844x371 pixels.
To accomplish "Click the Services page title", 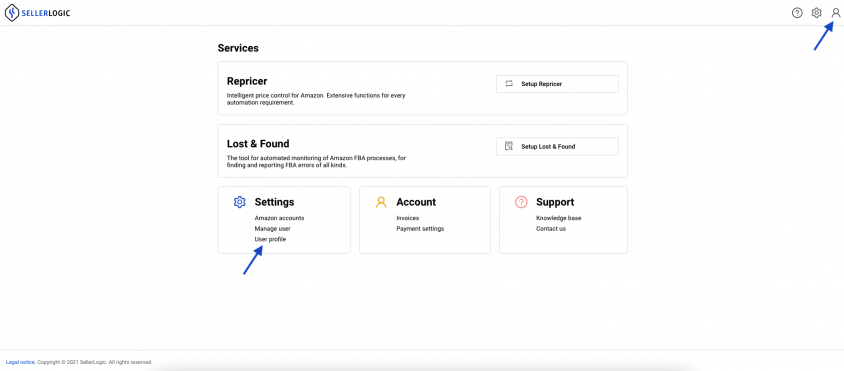I will [238, 48].
